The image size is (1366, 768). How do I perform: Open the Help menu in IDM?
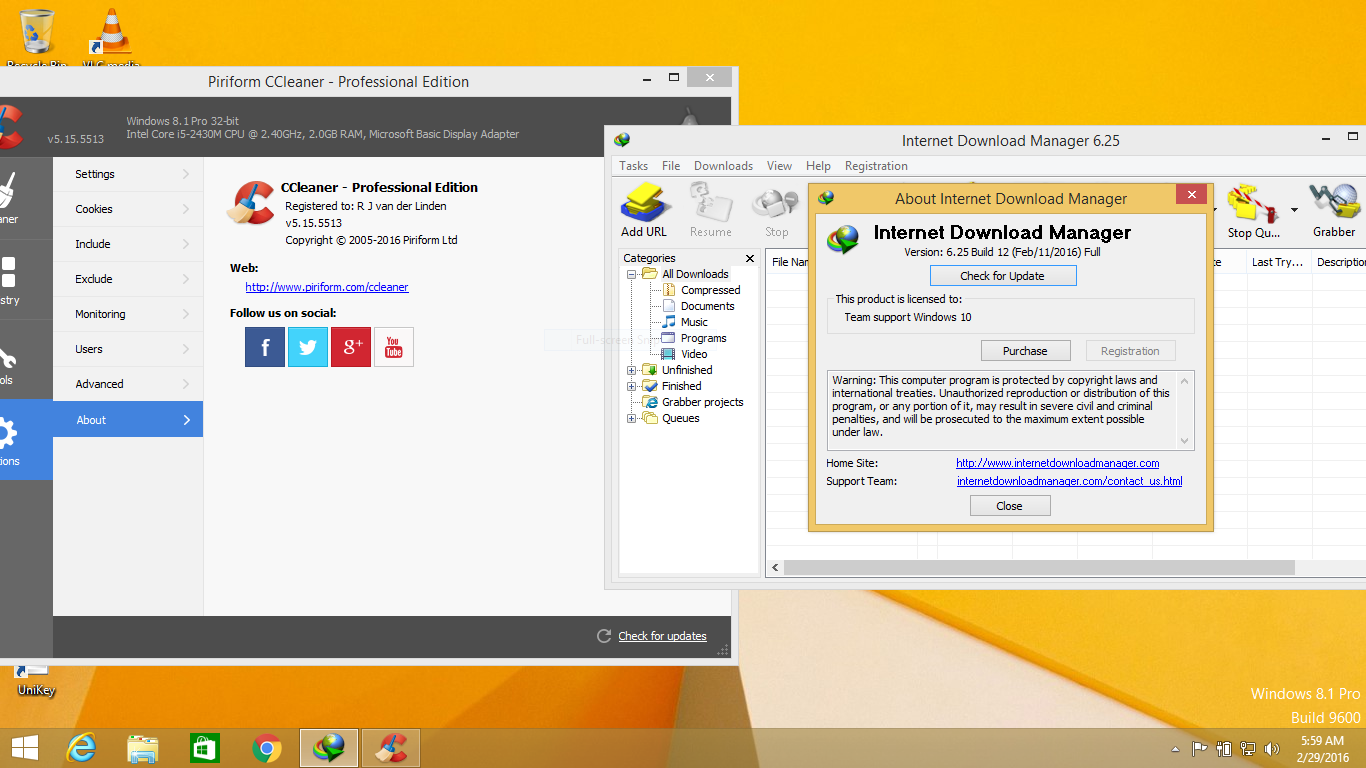tap(818, 166)
